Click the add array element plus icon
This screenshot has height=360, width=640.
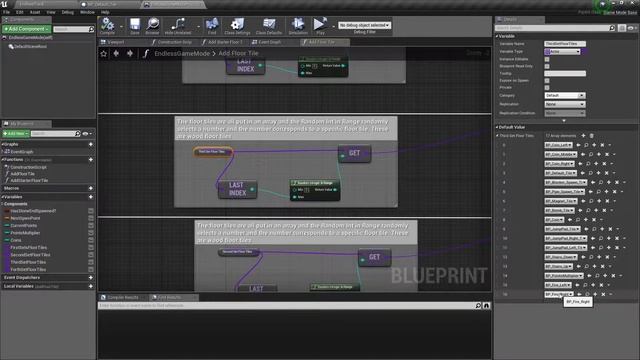pos(583,136)
